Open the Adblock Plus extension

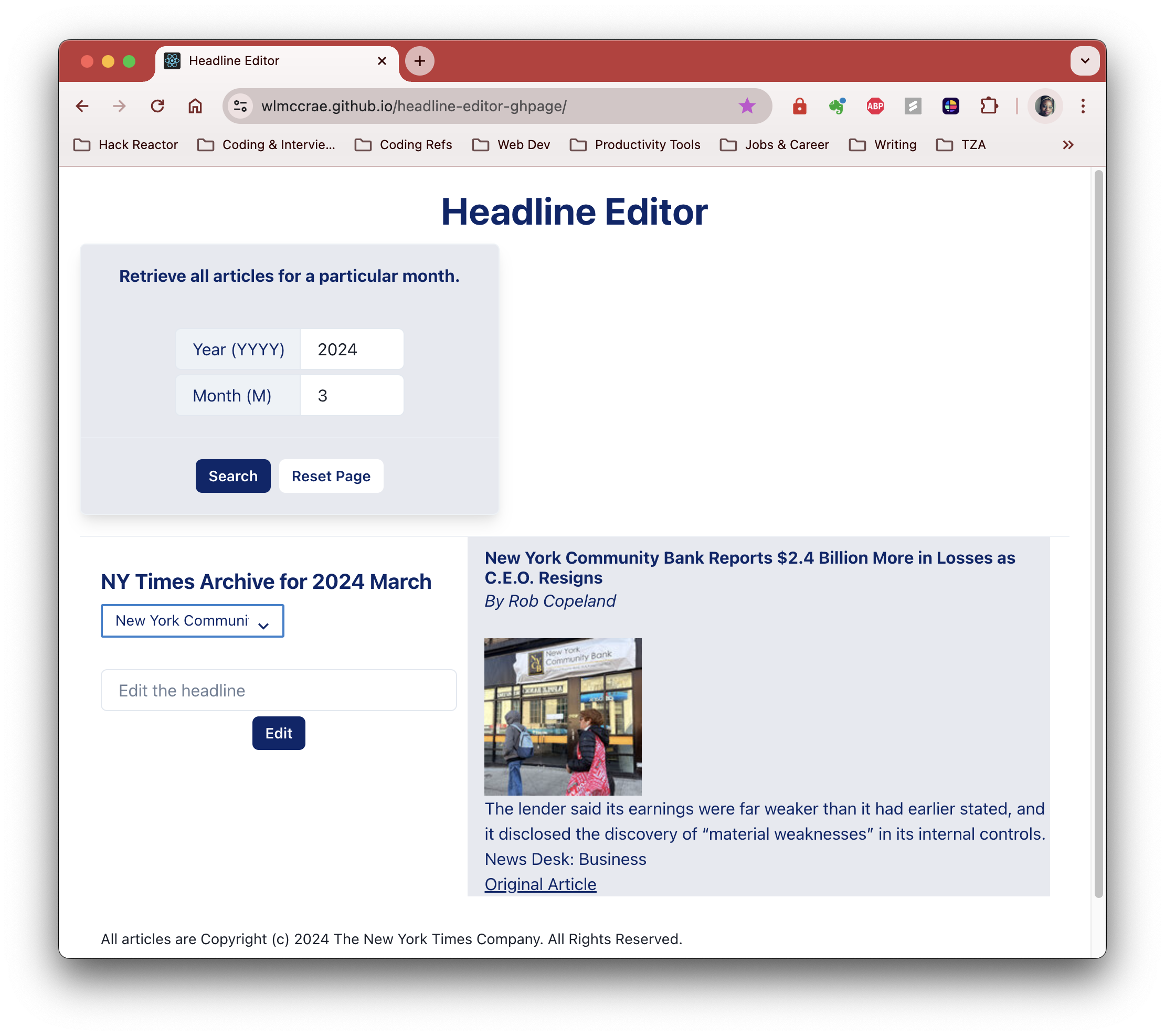click(875, 106)
